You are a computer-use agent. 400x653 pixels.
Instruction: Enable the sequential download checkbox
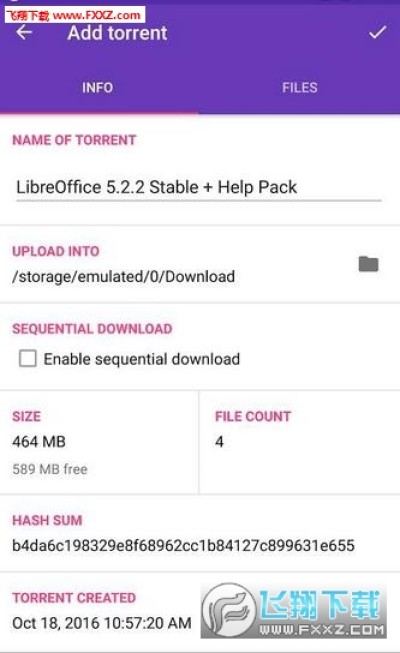tap(28, 359)
